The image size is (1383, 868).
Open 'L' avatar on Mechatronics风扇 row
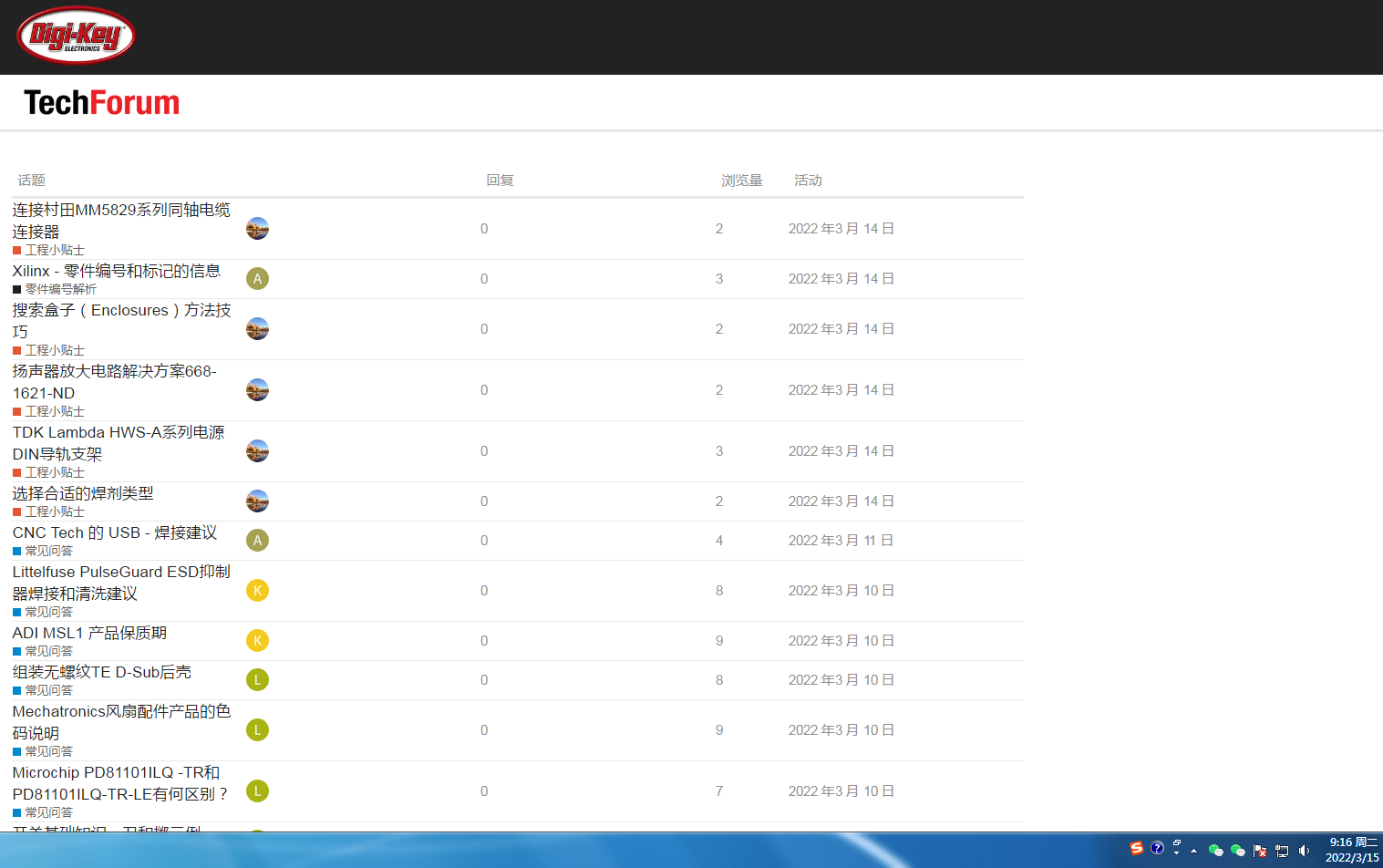coord(257,730)
